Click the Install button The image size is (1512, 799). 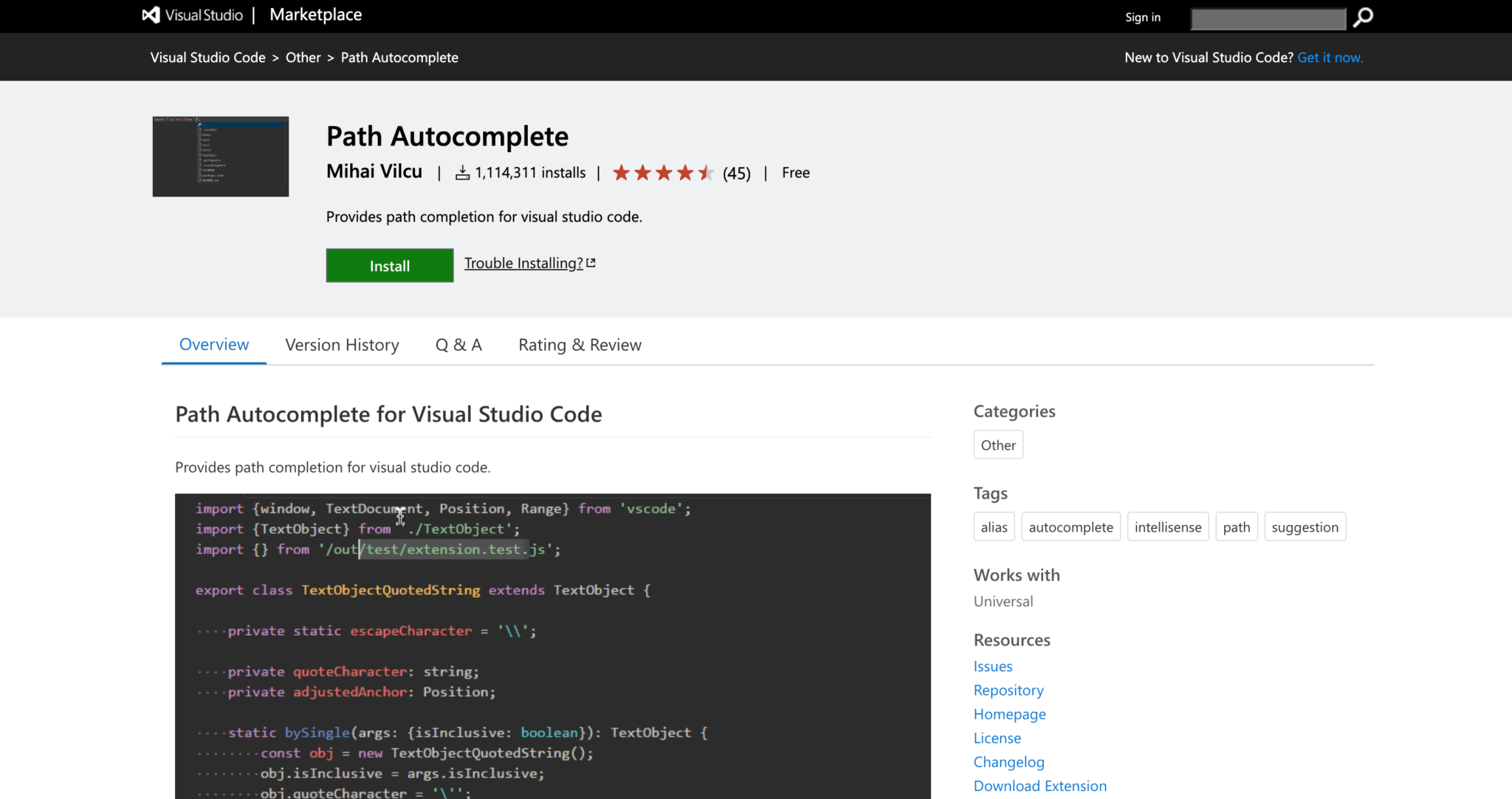[389, 265]
